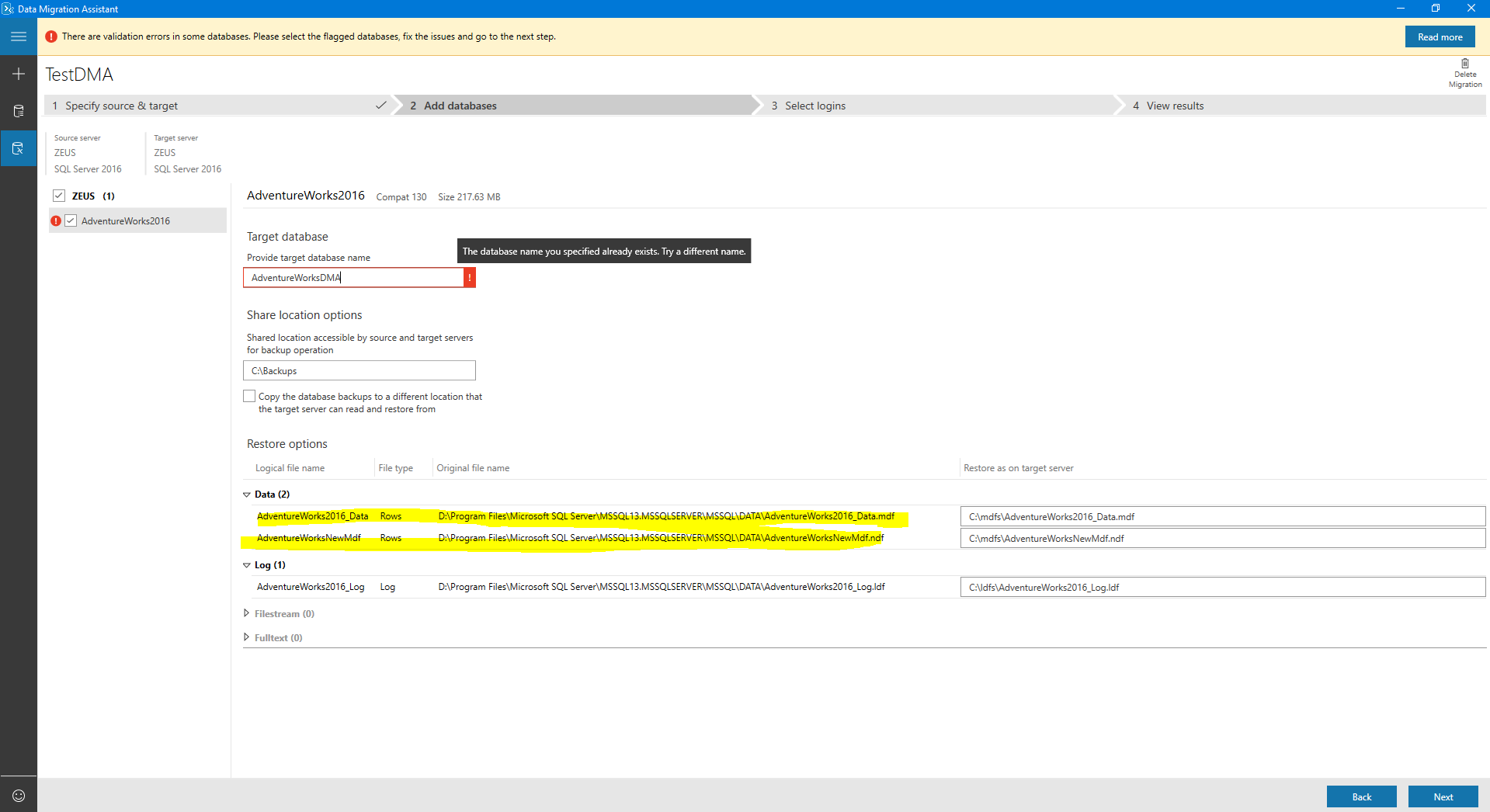This screenshot has height=812, width=1490.
Task: Collapse the Log (1) group
Action: pos(247,565)
